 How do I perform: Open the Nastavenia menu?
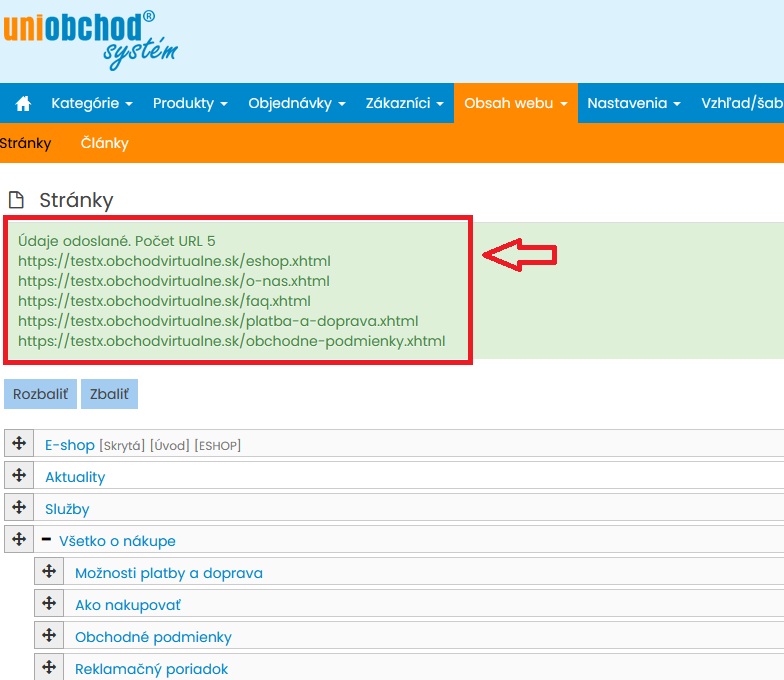pos(633,103)
